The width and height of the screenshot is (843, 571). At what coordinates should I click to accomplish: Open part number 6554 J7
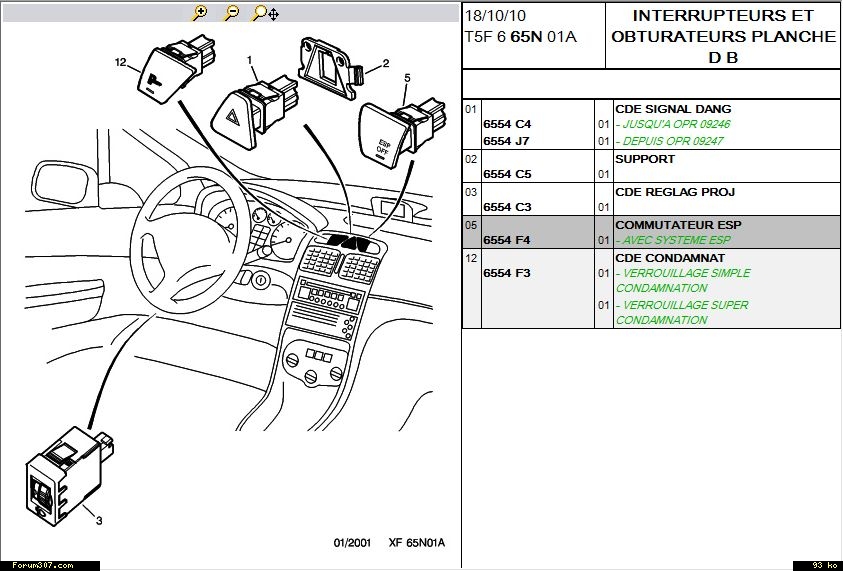pyautogui.click(x=507, y=141)
